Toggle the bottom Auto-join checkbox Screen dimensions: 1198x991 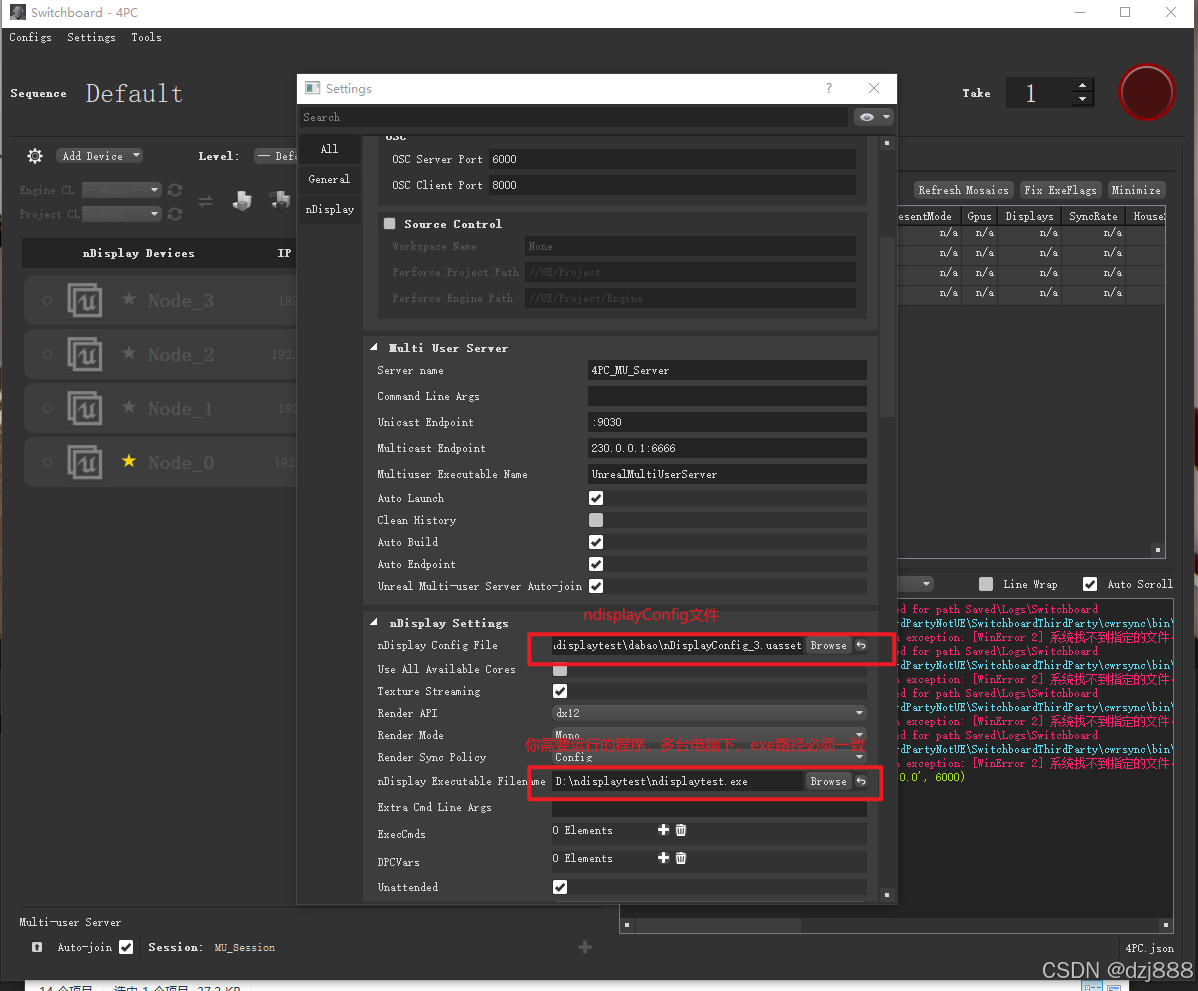pos(126,947)
